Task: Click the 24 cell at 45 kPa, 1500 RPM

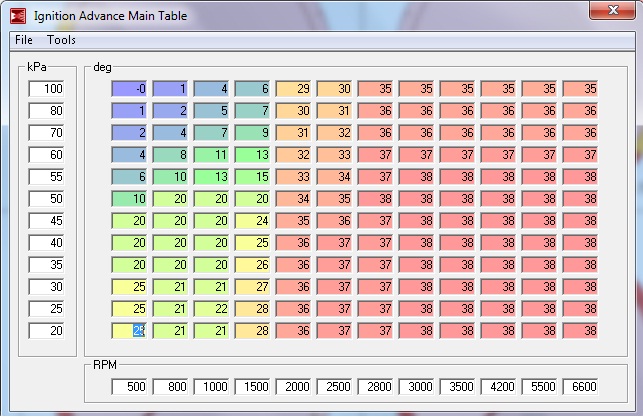Action: click(252, 221)
